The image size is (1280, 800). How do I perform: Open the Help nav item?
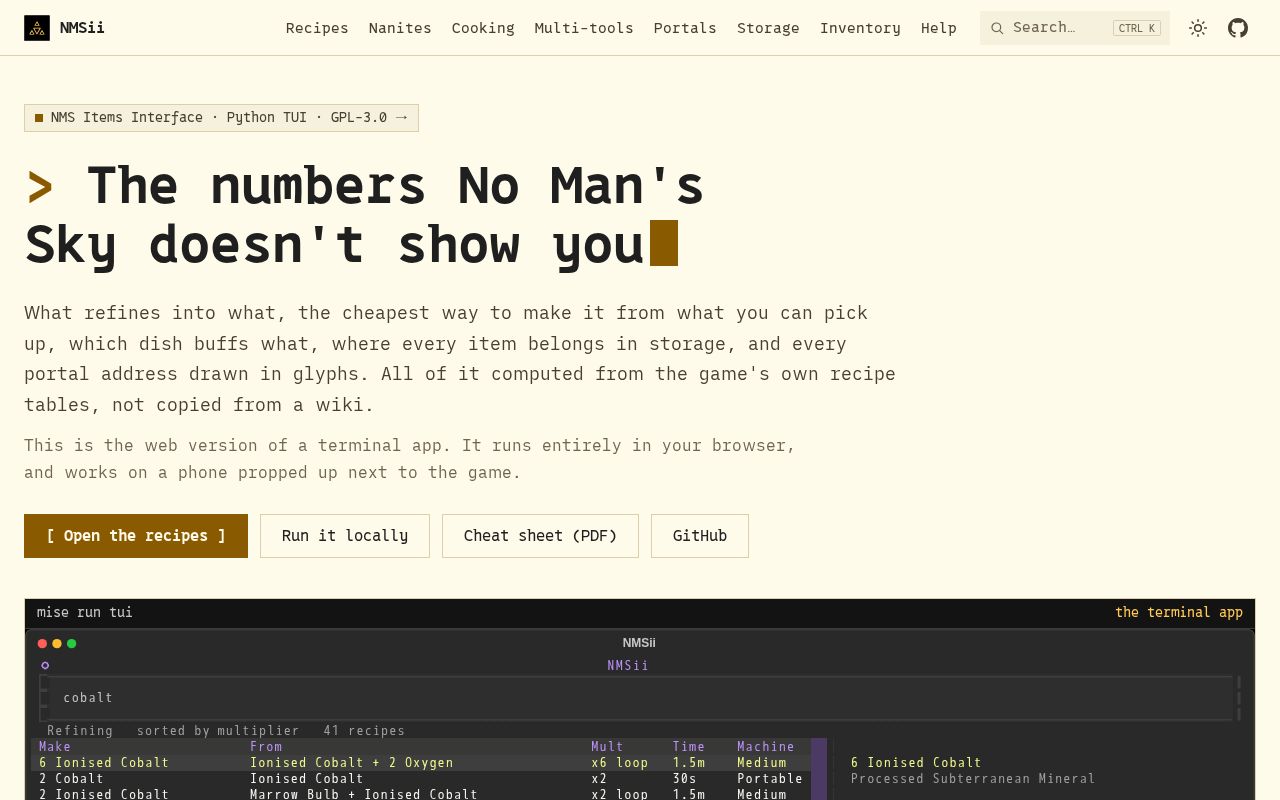coord(939,28)
